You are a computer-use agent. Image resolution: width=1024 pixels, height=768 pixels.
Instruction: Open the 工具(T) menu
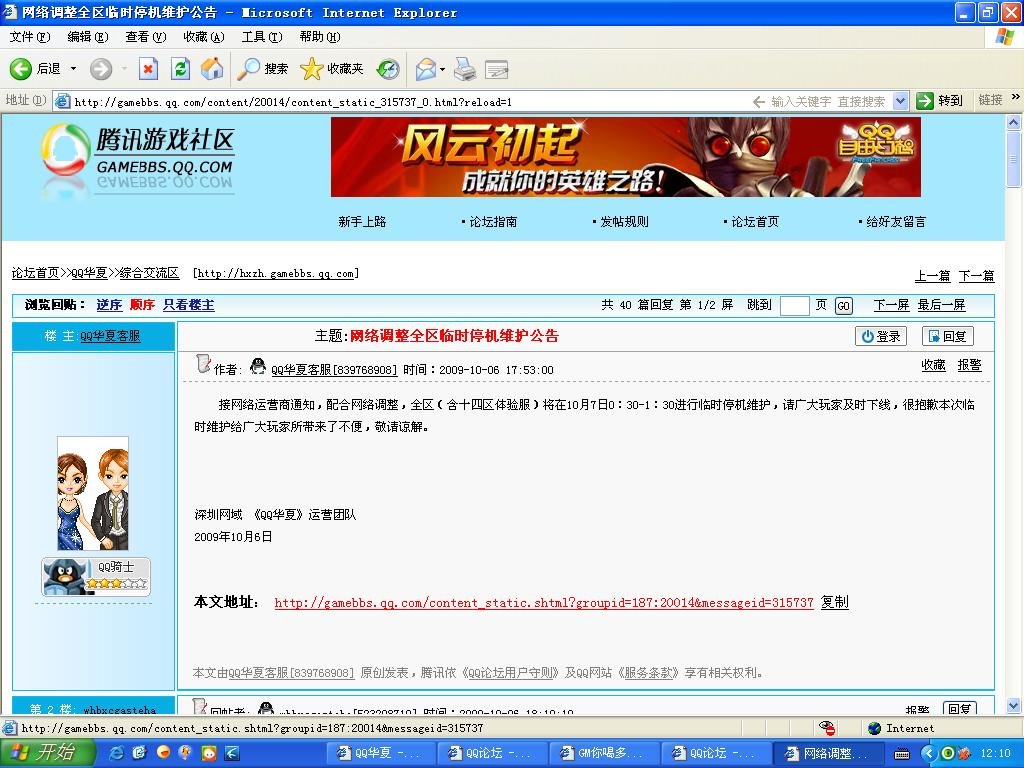[x=262, y=37]
